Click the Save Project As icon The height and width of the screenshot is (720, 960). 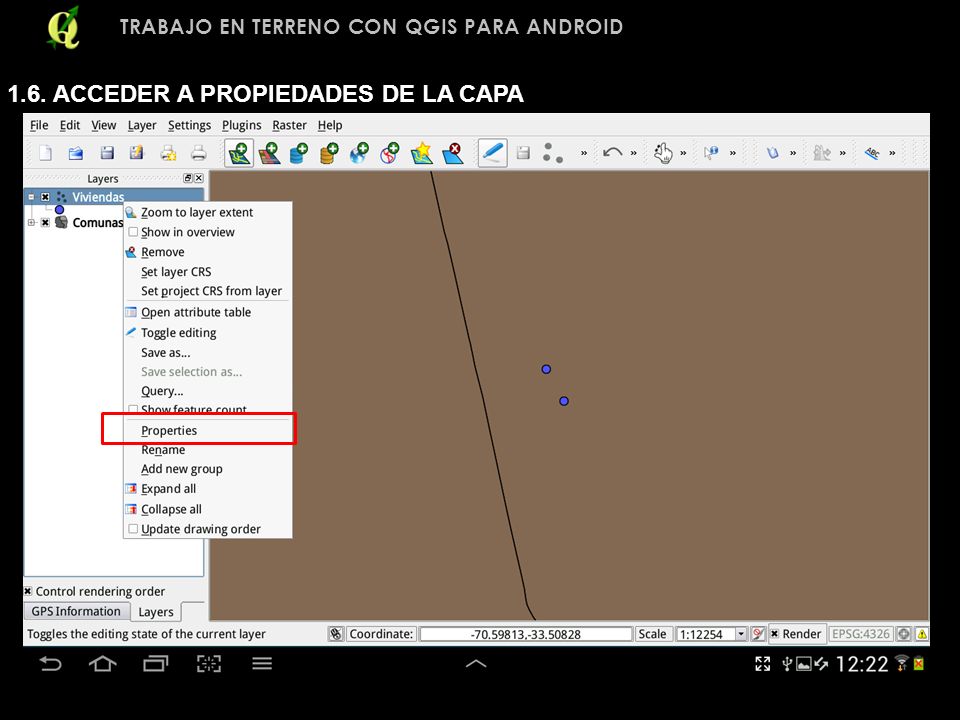pos(137,152)
